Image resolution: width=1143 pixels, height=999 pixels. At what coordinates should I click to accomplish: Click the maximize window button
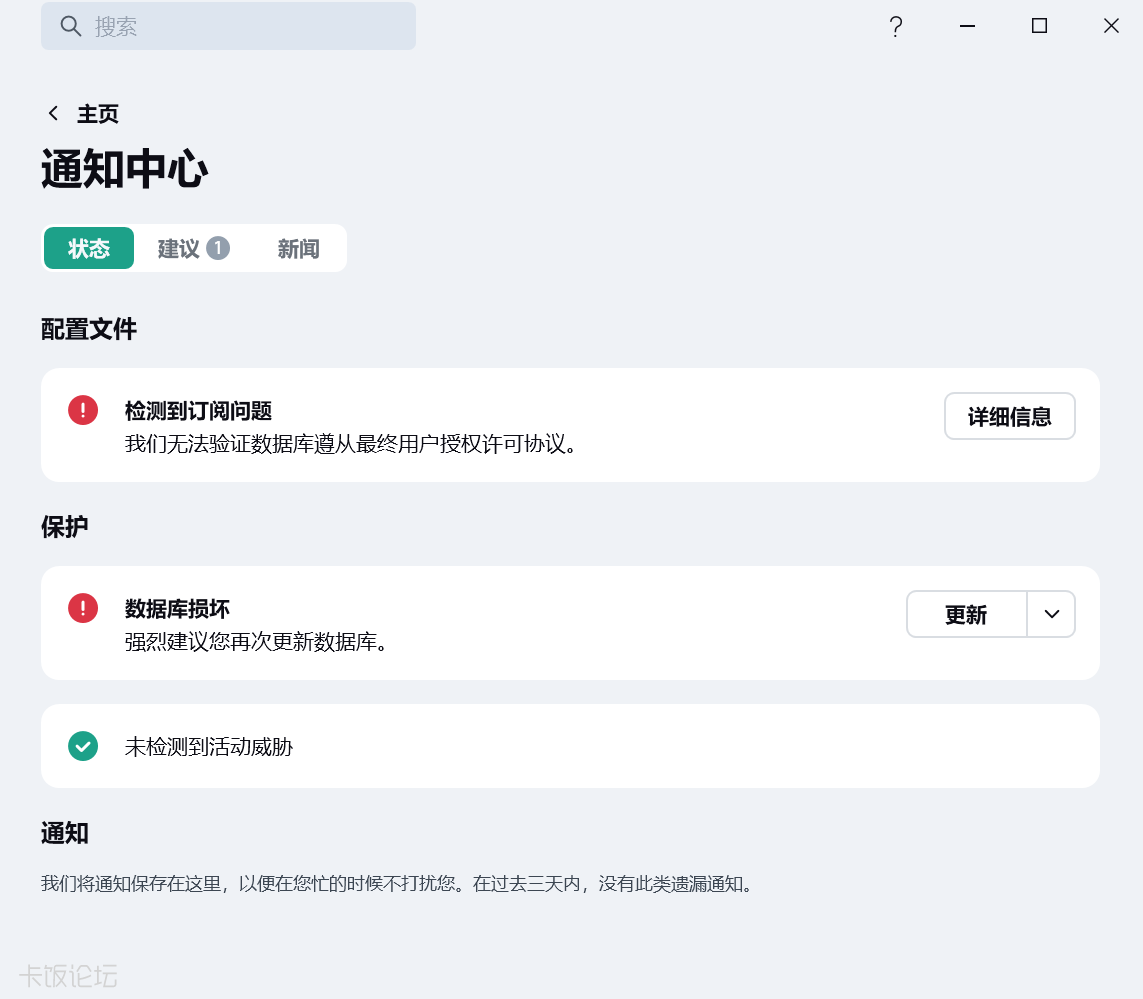pyautogui.click(x=1039, y=26)
